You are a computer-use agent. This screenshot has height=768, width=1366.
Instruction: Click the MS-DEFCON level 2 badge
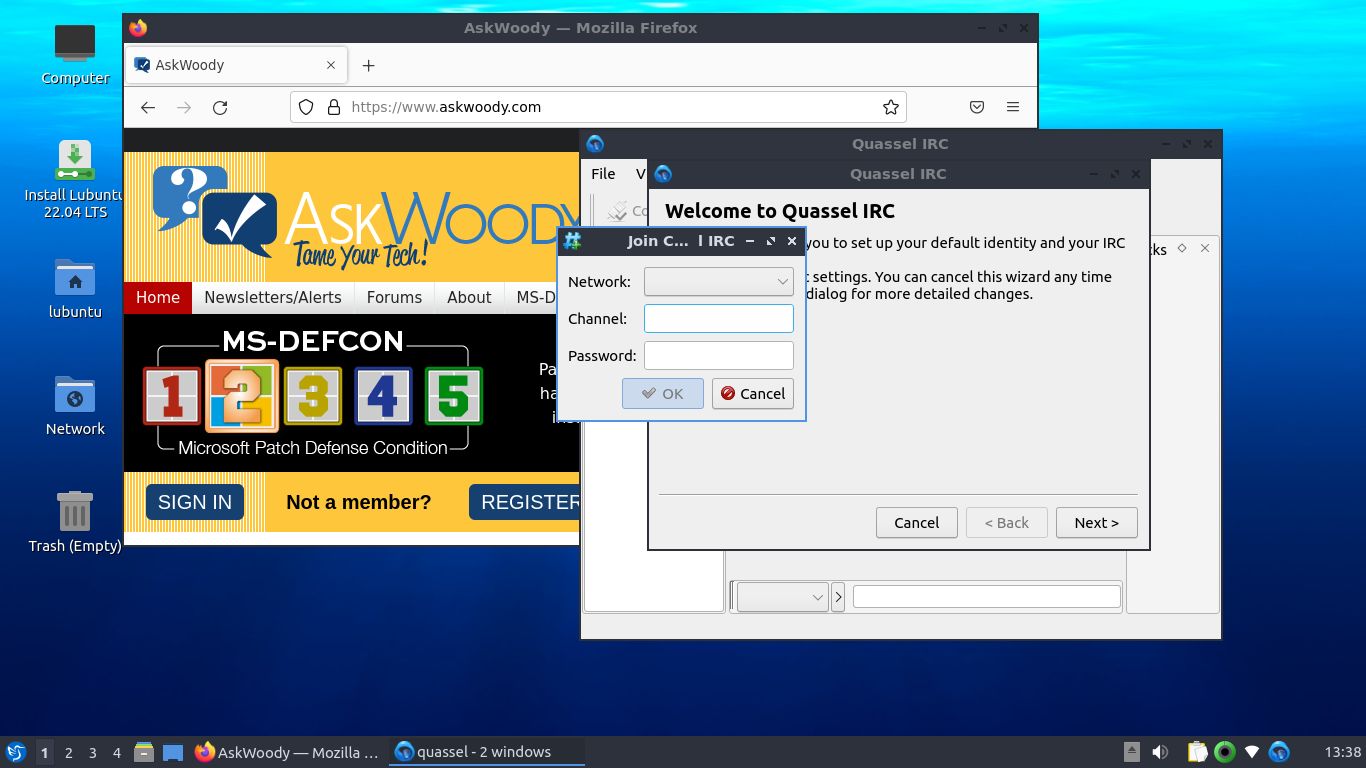coord(241,395)
